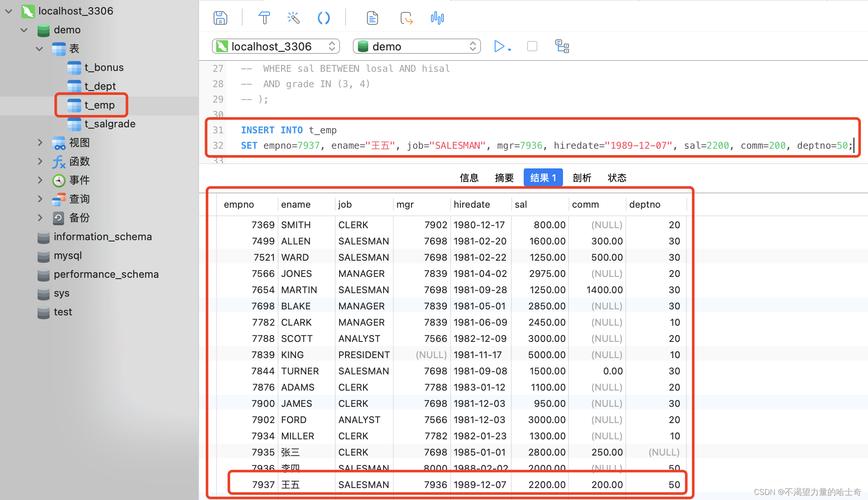Open the demo database dropdown
The height and width of the screenshot is (500, 868).
pos(416,46)
